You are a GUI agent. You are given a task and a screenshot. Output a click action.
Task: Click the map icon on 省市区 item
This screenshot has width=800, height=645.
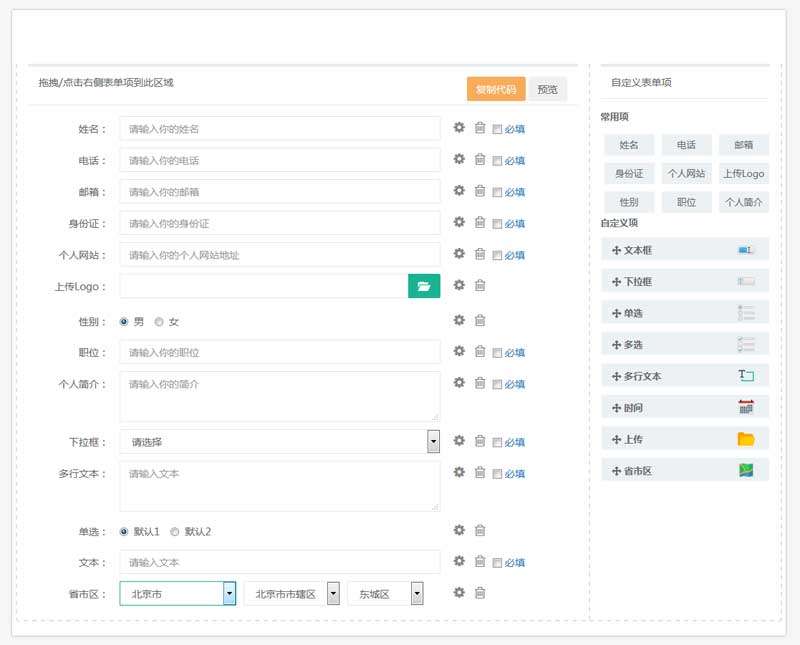pyautogui.click(x=746, y=470)
